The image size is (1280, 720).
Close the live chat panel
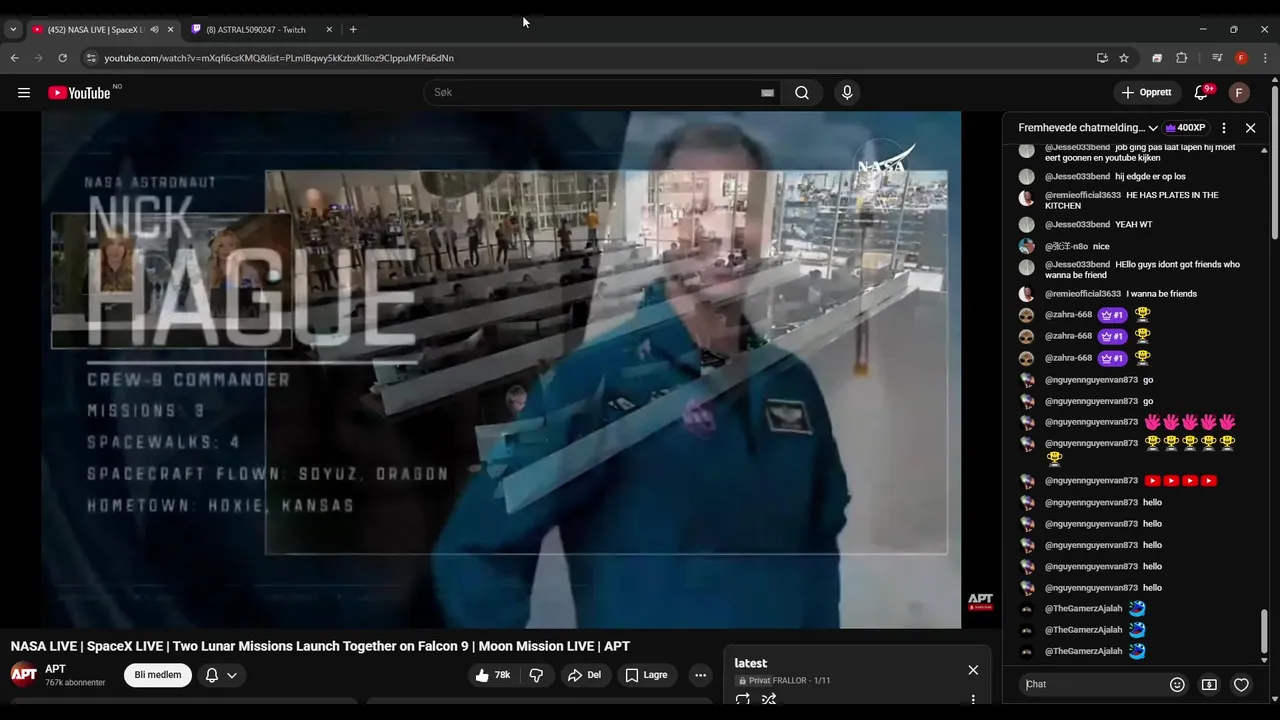coord(1250,128)
